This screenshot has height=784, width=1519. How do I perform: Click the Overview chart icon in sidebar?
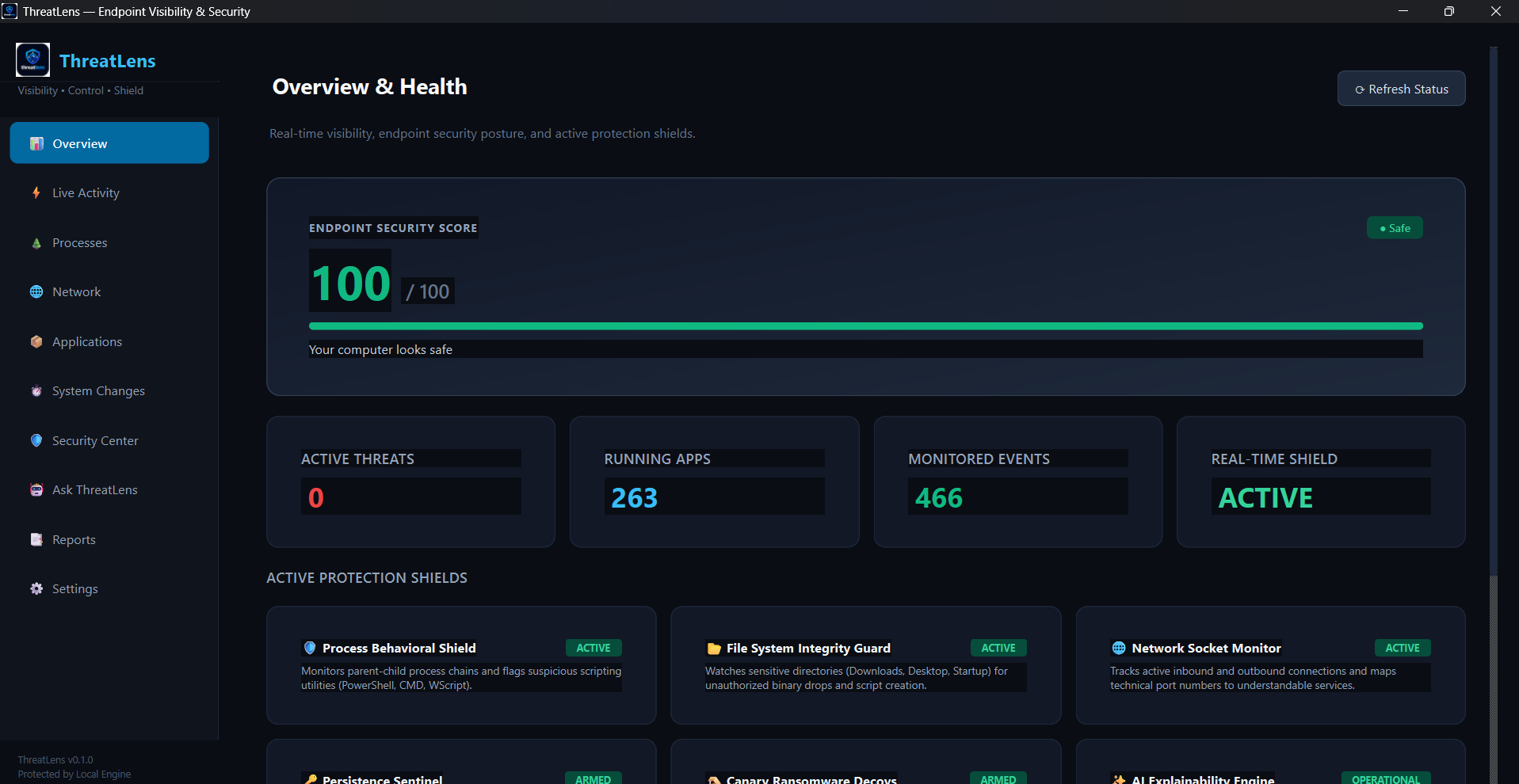[36, 143]
